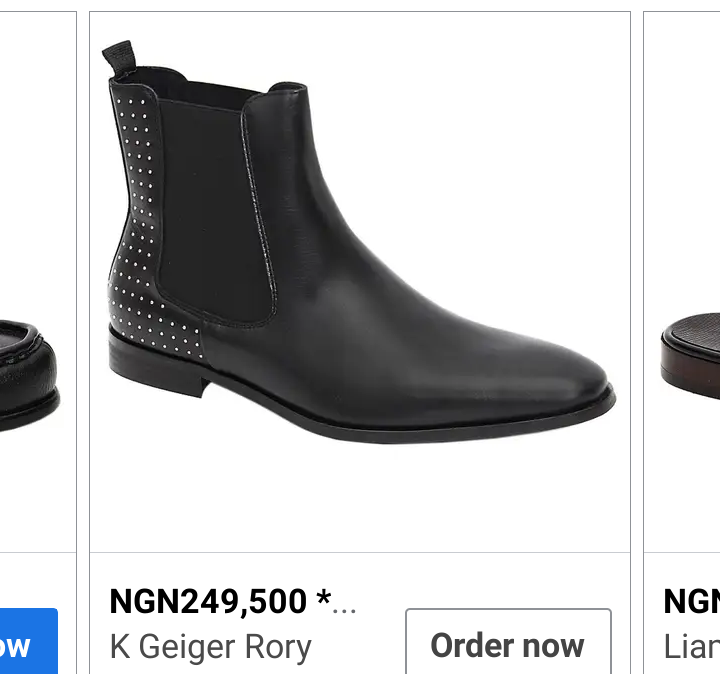Open the NGN249,500 price text
720x674 pixels.
[x=208, y=601]
